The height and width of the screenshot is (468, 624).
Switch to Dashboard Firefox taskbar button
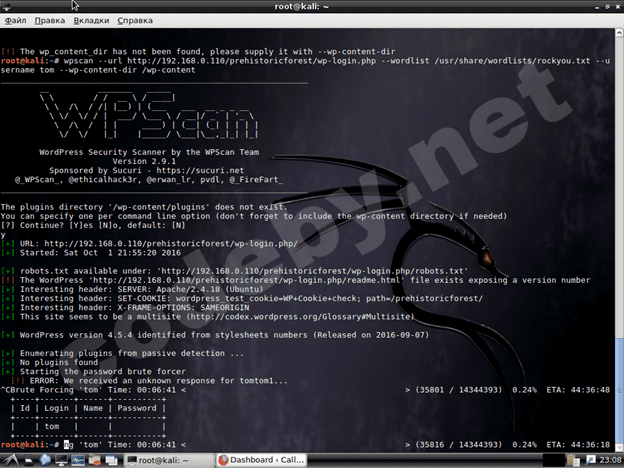coord(262,460)
